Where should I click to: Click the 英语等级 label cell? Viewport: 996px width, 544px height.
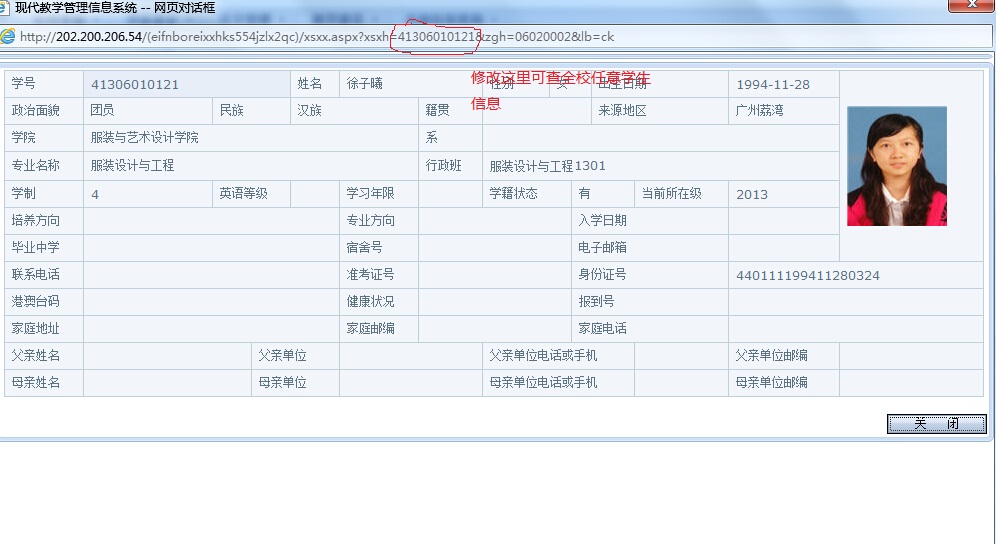[252, 194]
